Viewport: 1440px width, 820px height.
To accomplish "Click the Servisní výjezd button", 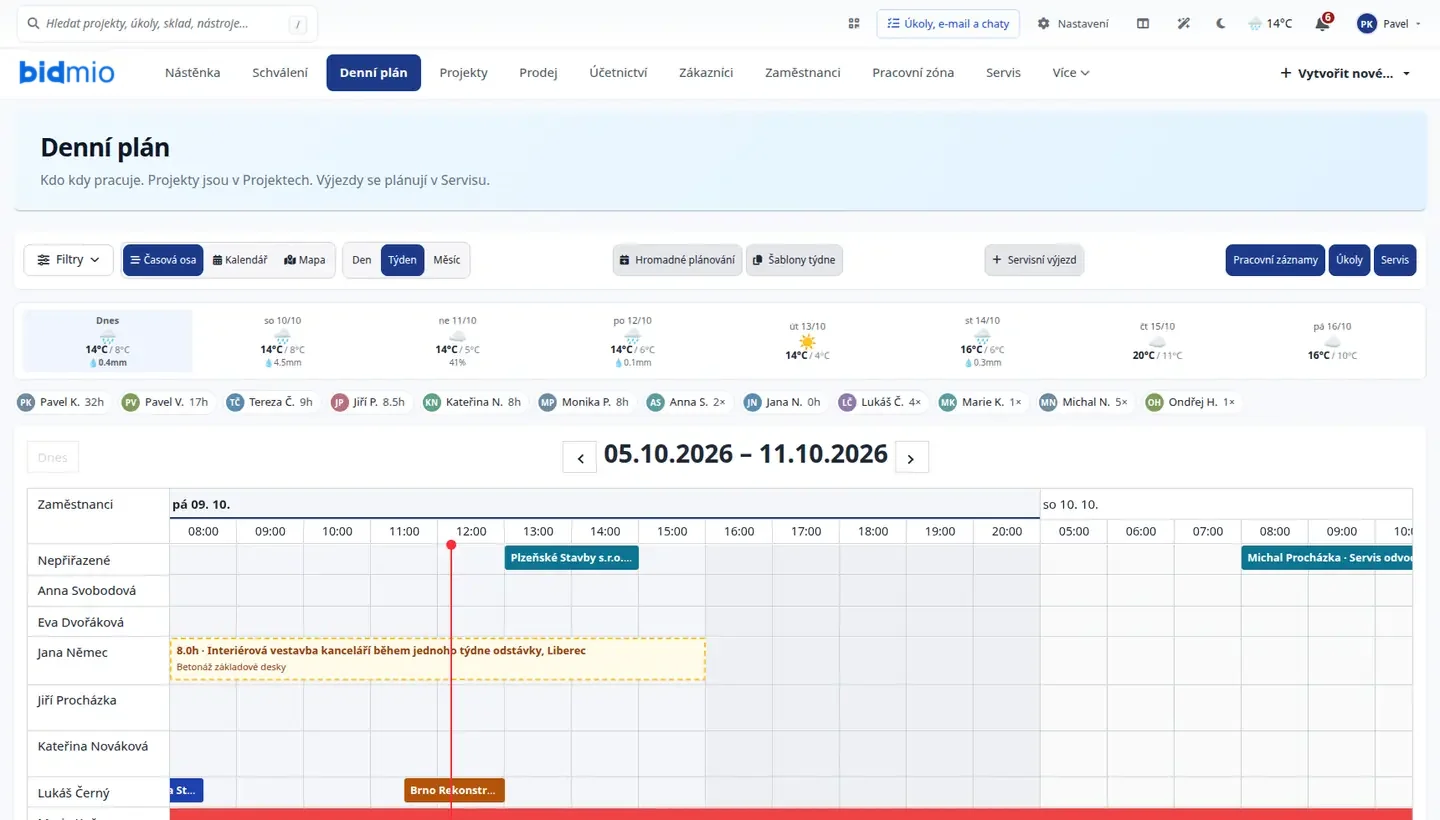I will coord(1034,260).
